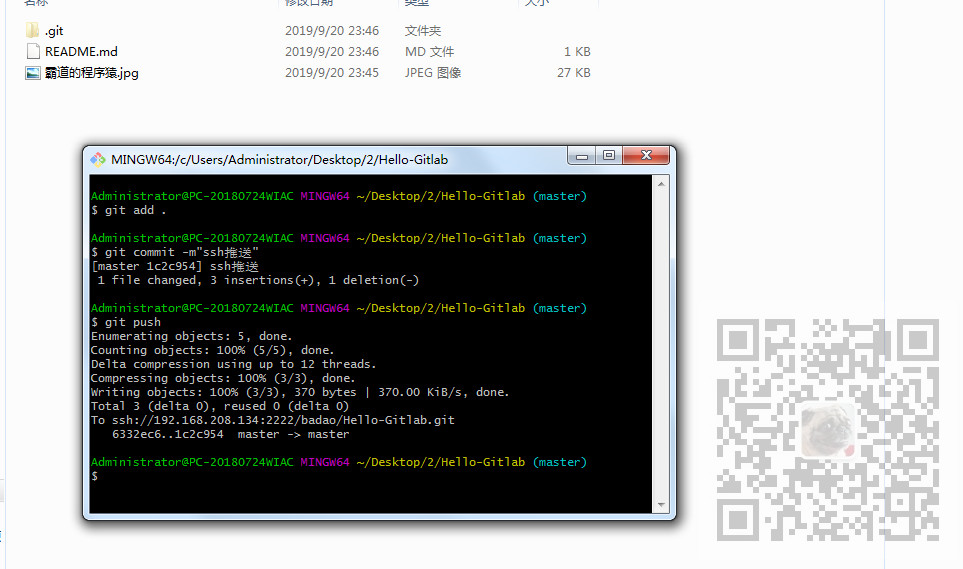Click the 'Enumerating objects: 5, done.' line
The height and width of the screenshot is (569, 963).
point(192,336)
